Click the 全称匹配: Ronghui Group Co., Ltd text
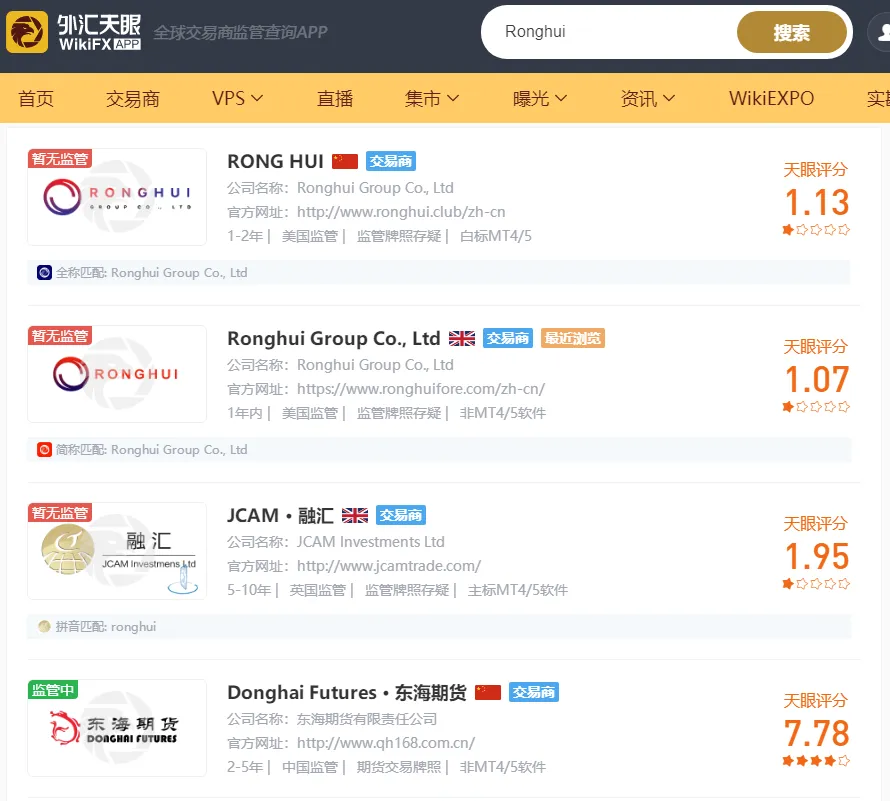 click(152, 272)
